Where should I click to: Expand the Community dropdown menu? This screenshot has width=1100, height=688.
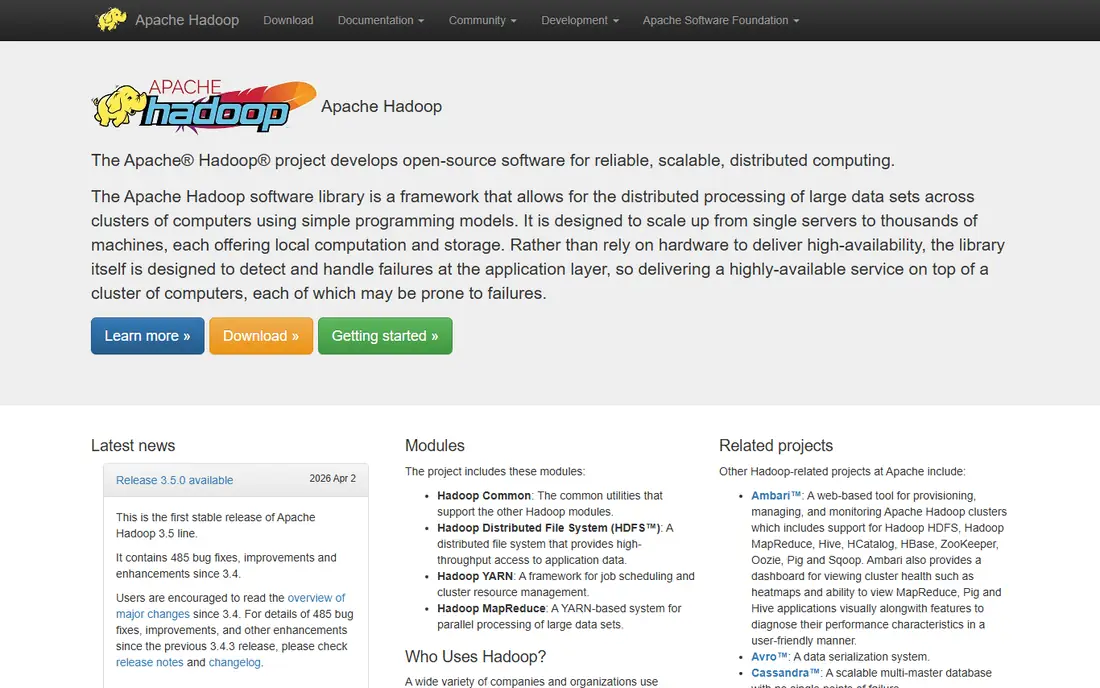pyautogui.click(x=483, y=20)
